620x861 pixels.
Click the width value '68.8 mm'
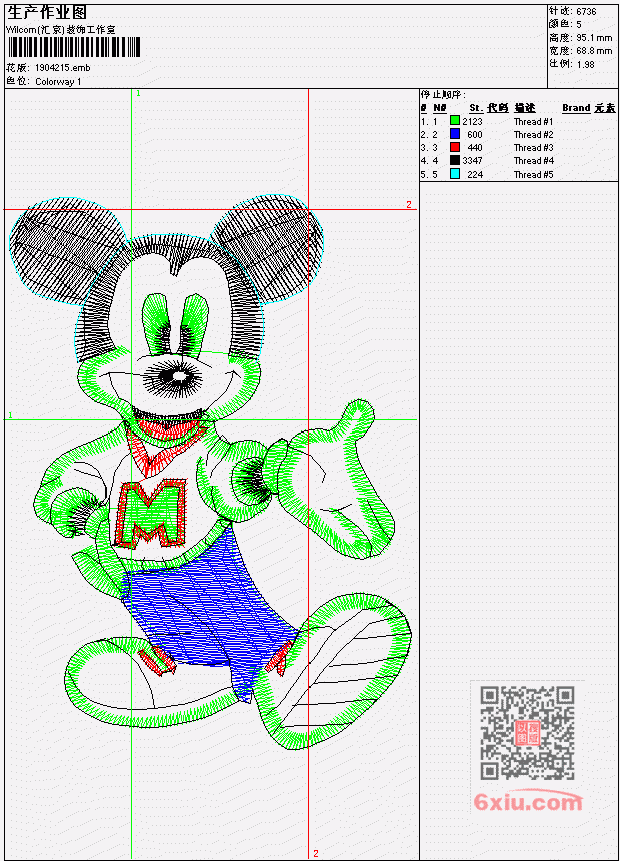[594, 51]
